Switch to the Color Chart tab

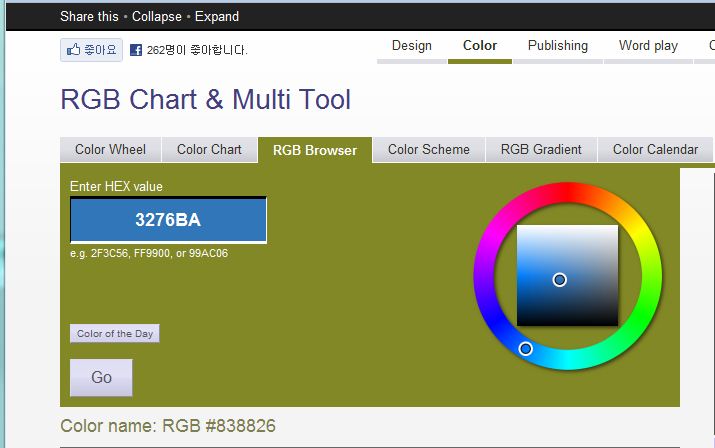coord(209,150)
